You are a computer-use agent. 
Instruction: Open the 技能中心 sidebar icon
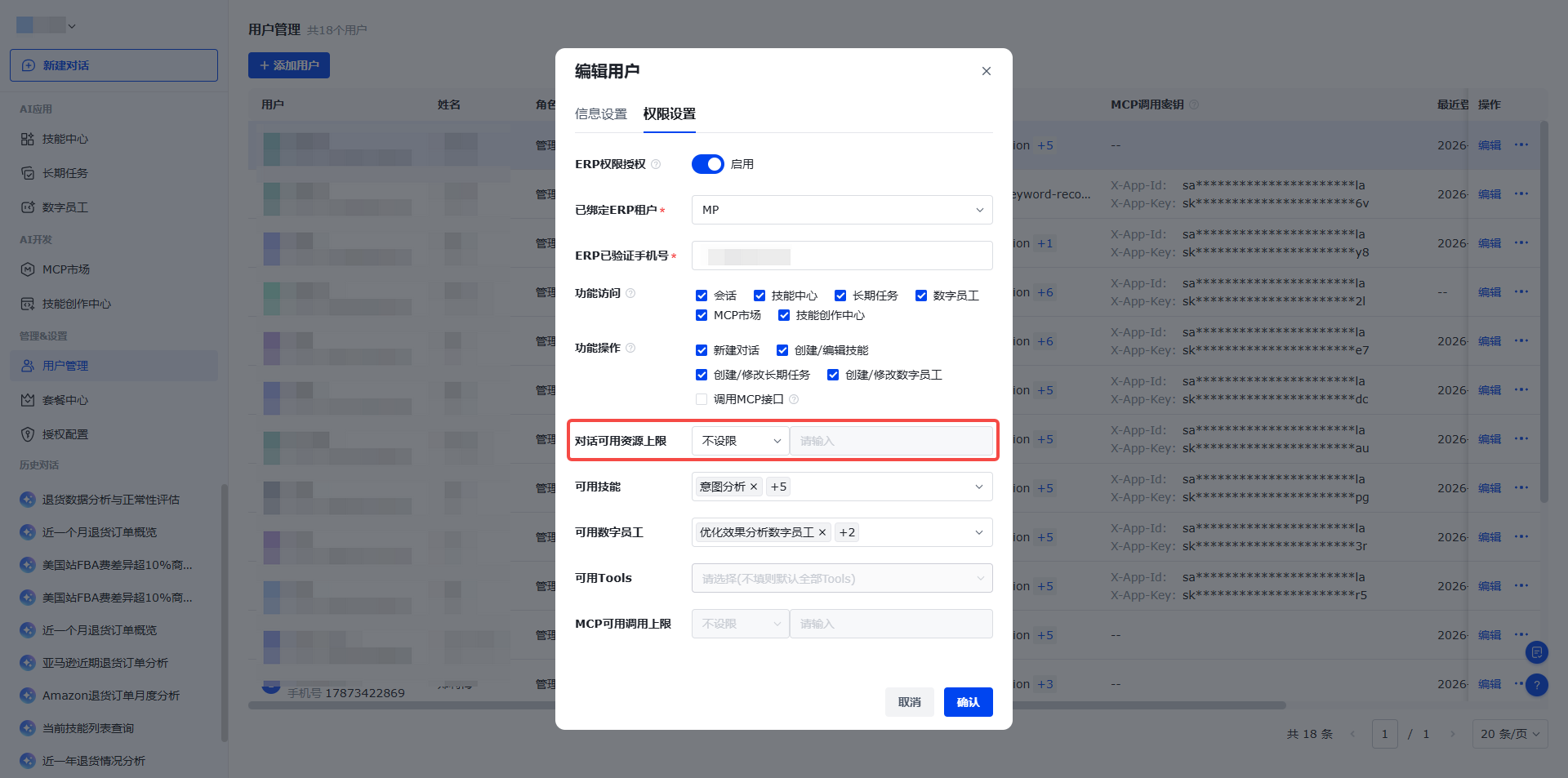pyautogui.click(x=28, y=140)
